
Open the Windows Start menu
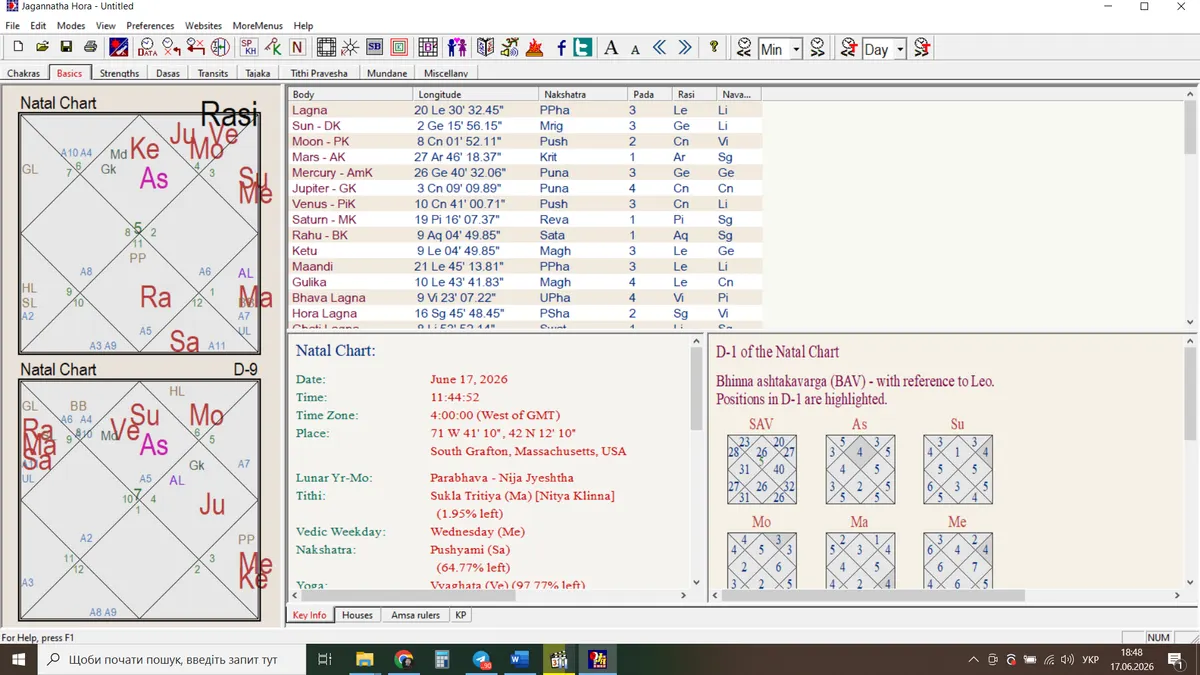point(18,660)
